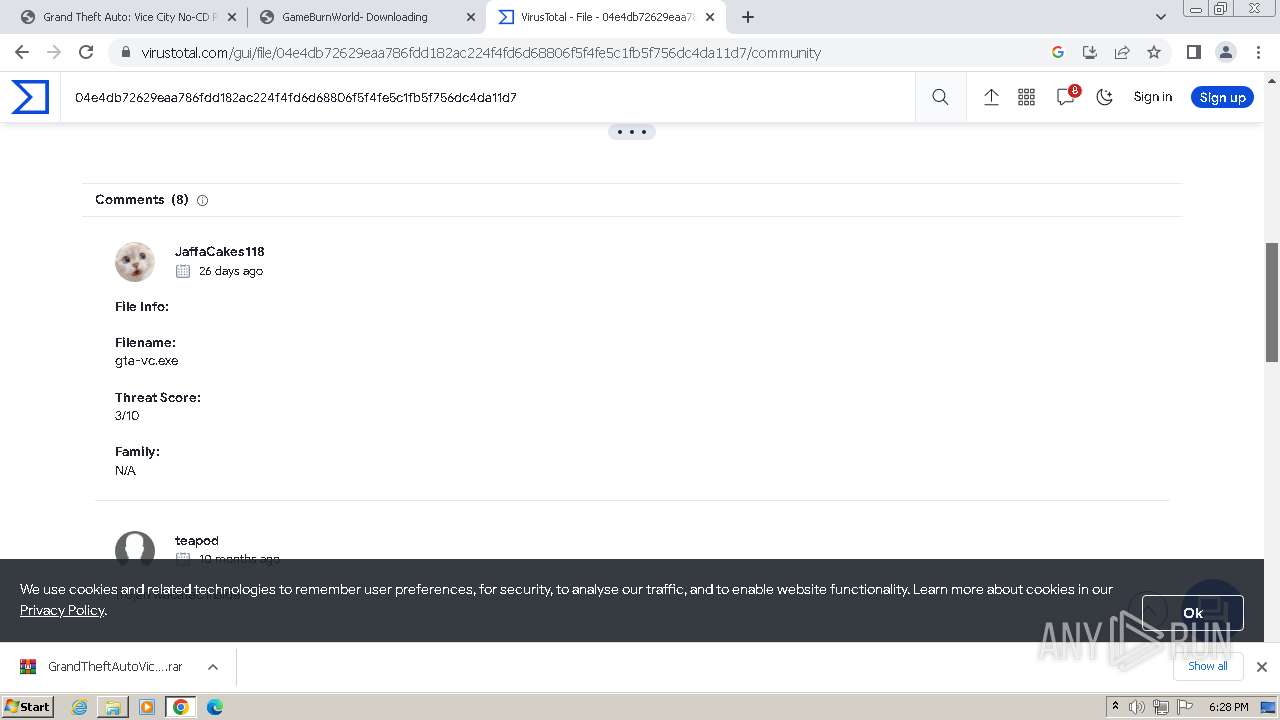The width and height of the screenshot is (1280, 720).
Task: Bookmark this page with star
Action: point(1154,52)
